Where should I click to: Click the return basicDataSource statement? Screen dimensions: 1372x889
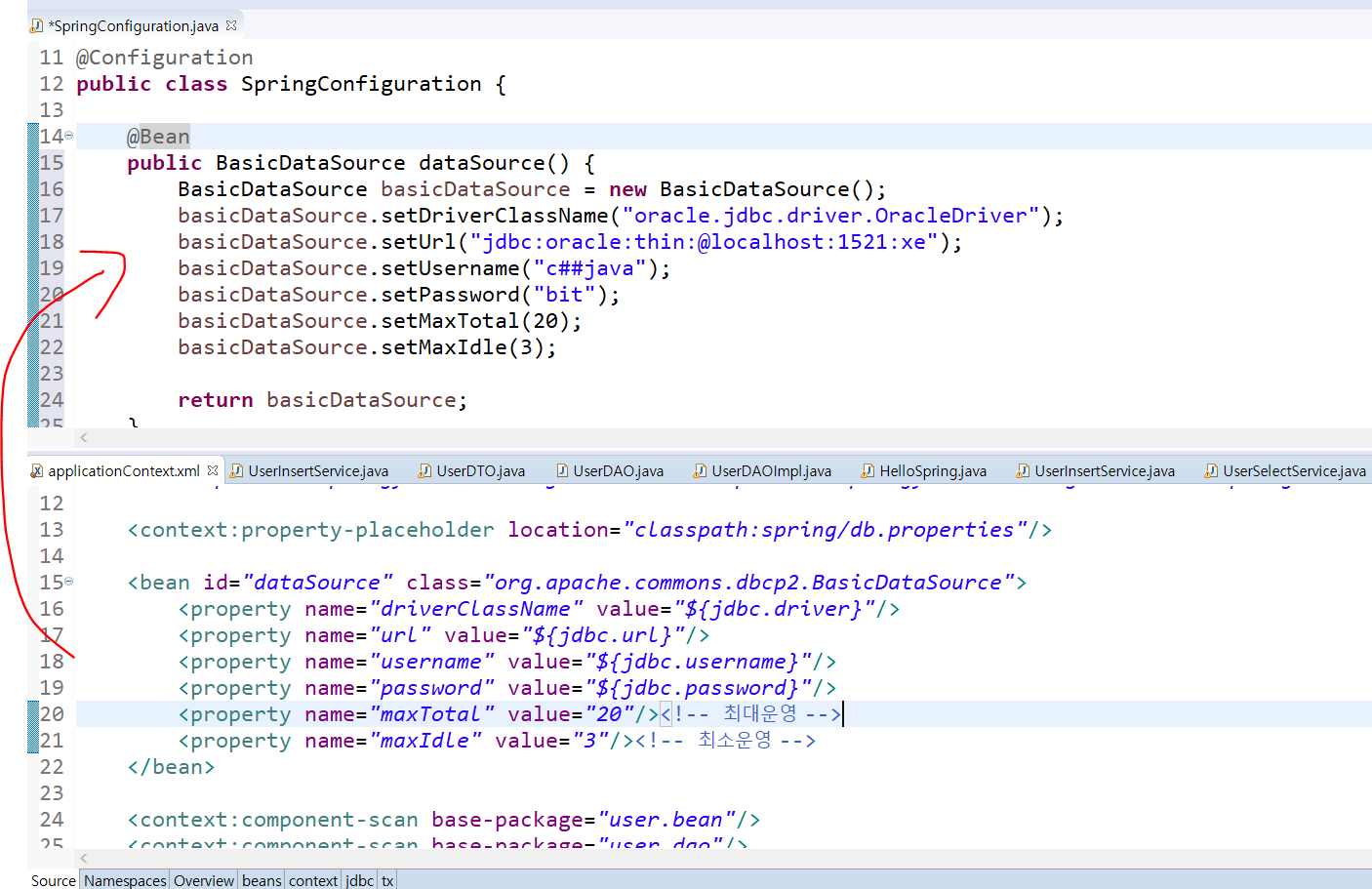(323, 400)
